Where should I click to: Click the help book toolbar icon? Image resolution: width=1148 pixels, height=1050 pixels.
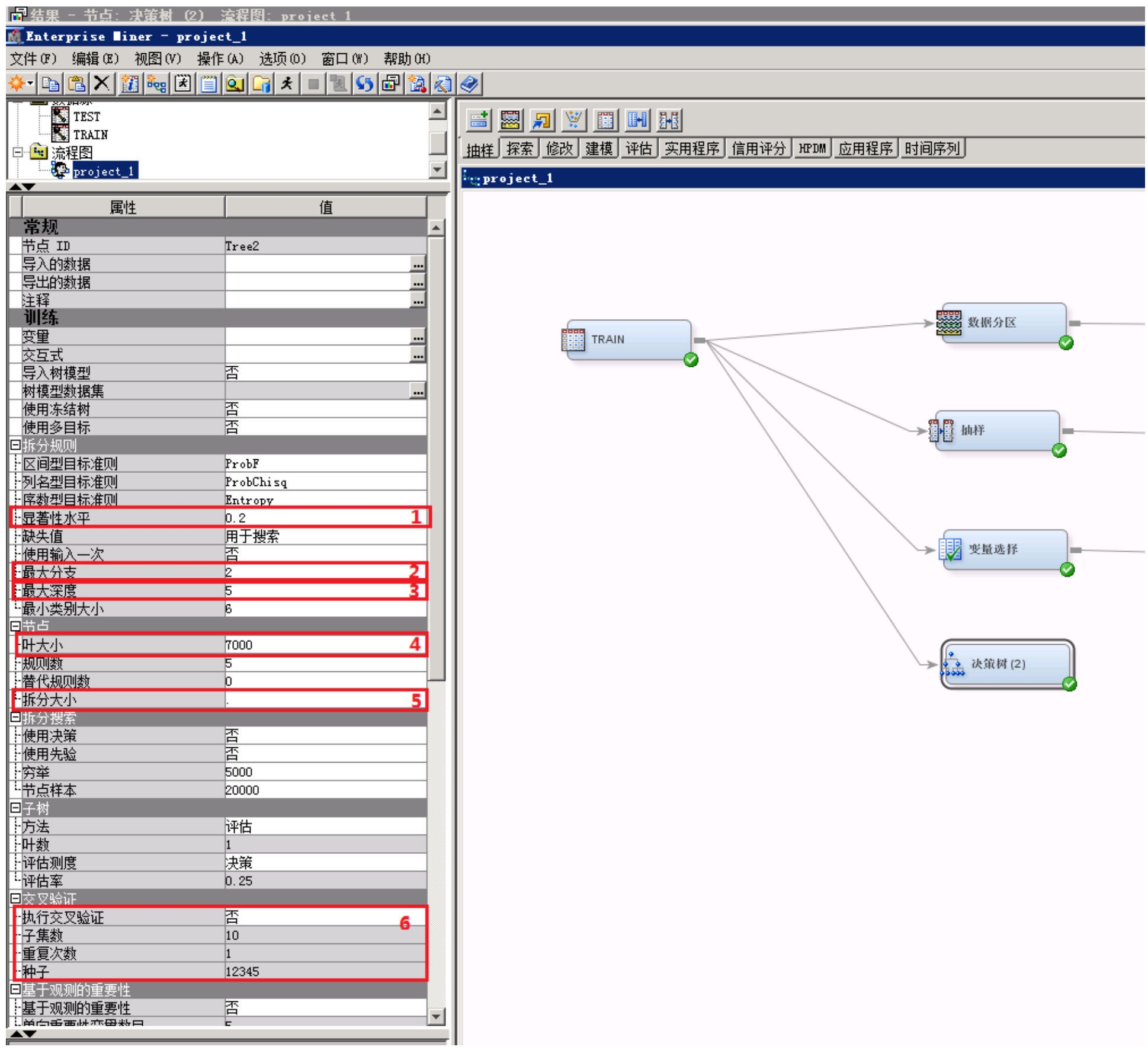469,84
